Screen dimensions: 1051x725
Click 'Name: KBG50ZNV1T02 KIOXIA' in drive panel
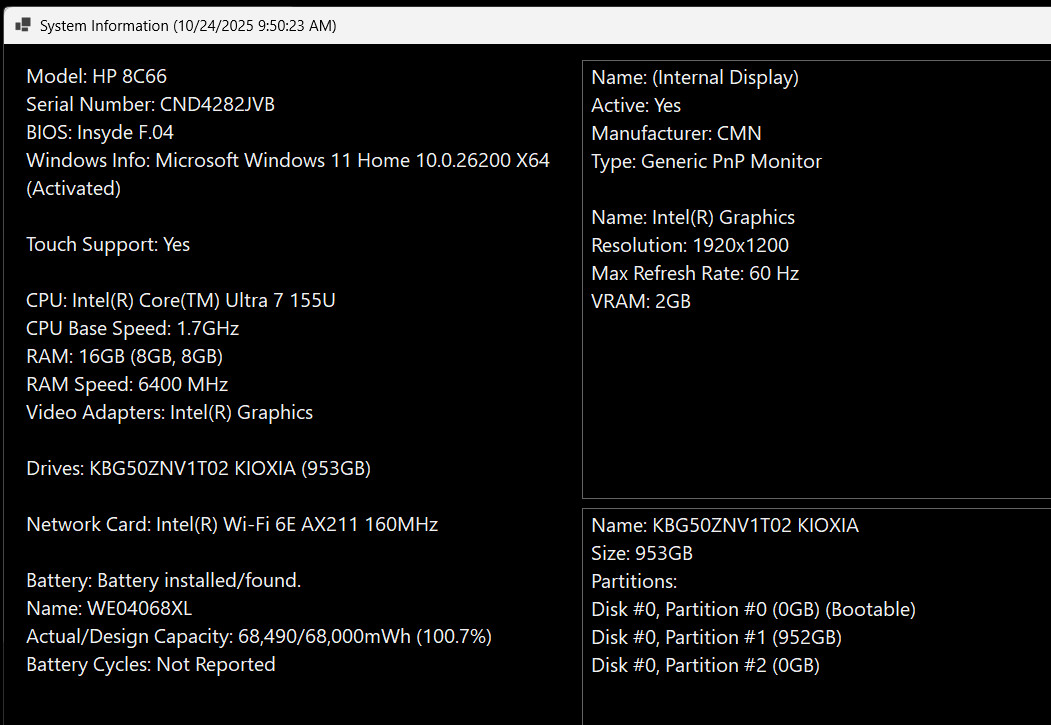(x=725, y=525)
